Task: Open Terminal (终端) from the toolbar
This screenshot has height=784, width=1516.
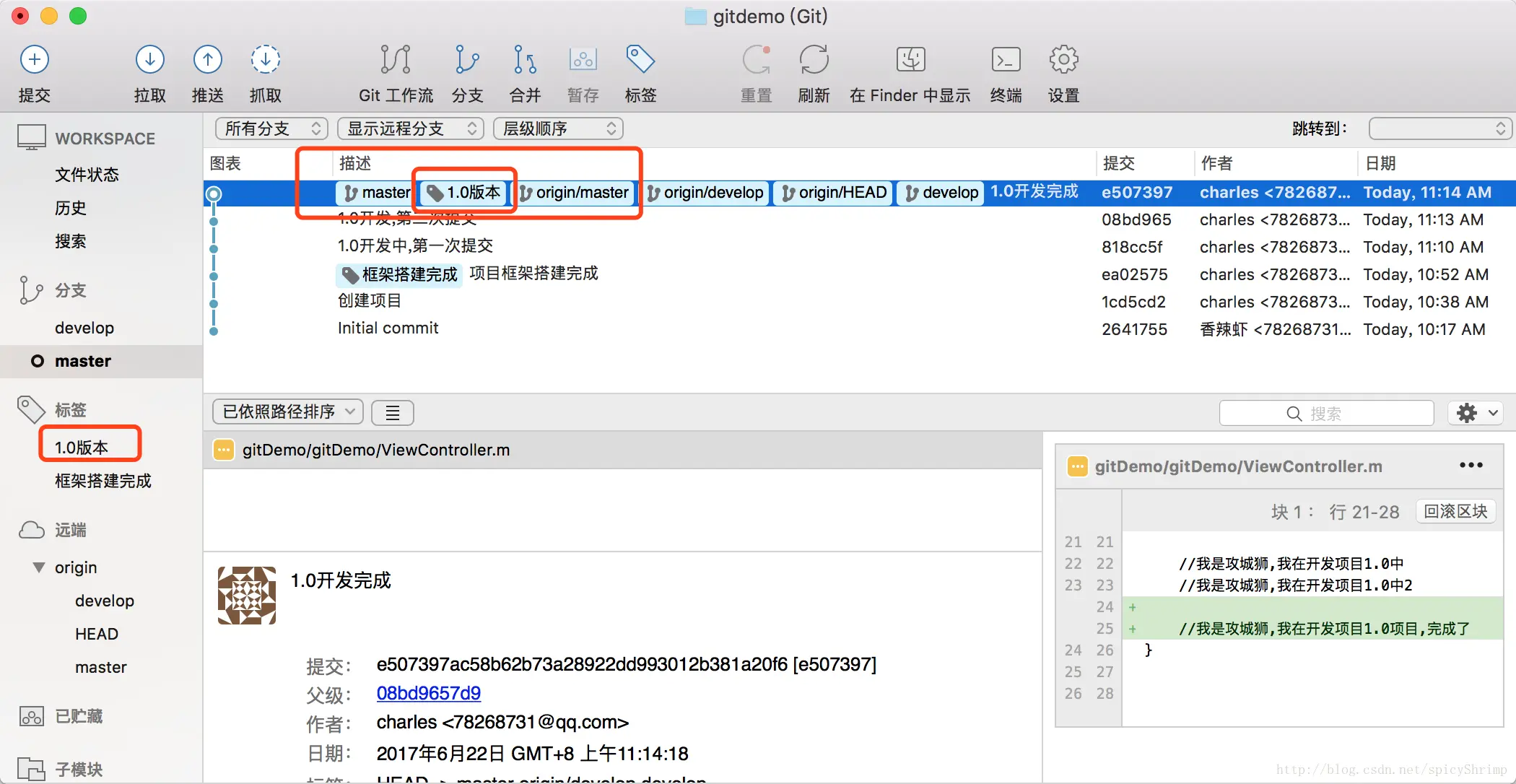Action: point(1006,60)
